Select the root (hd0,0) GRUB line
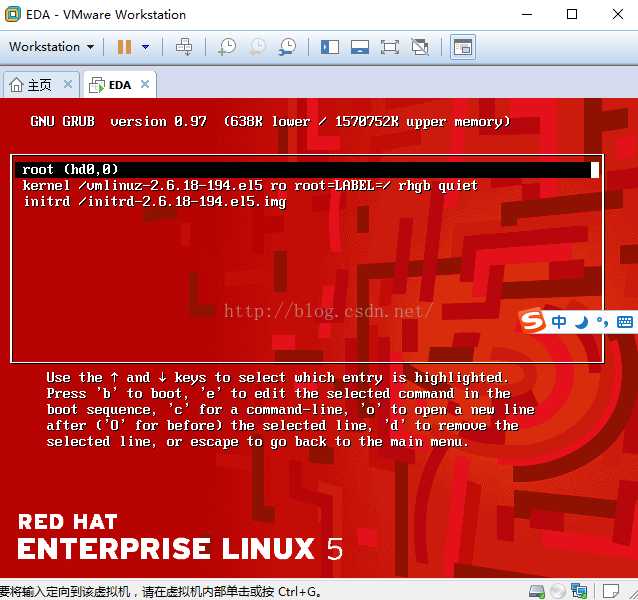Viewport: 638px width, 600px height. [x=307, y=170]
